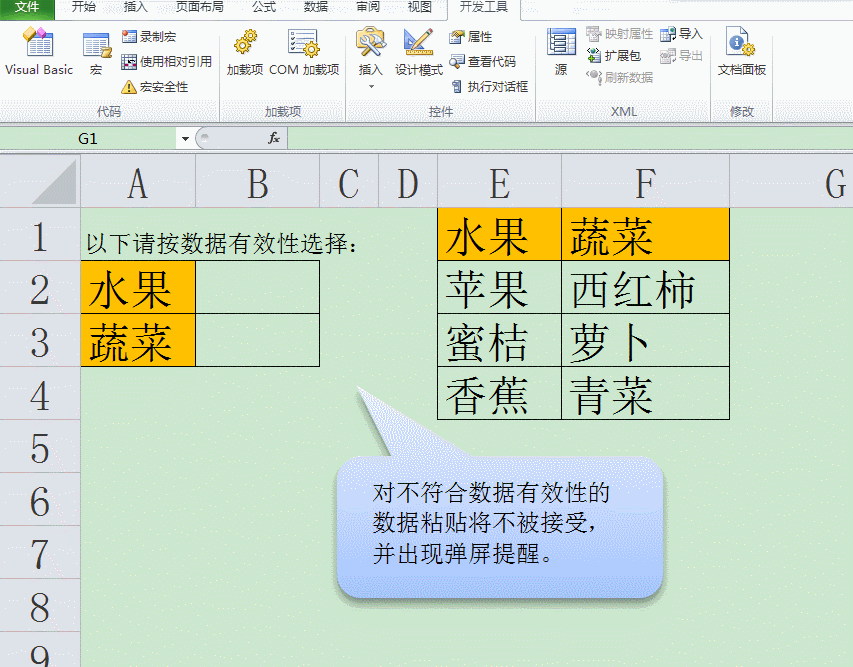Select row 5 header
Viewport: 853px width, 667px height.
(40, 446)
